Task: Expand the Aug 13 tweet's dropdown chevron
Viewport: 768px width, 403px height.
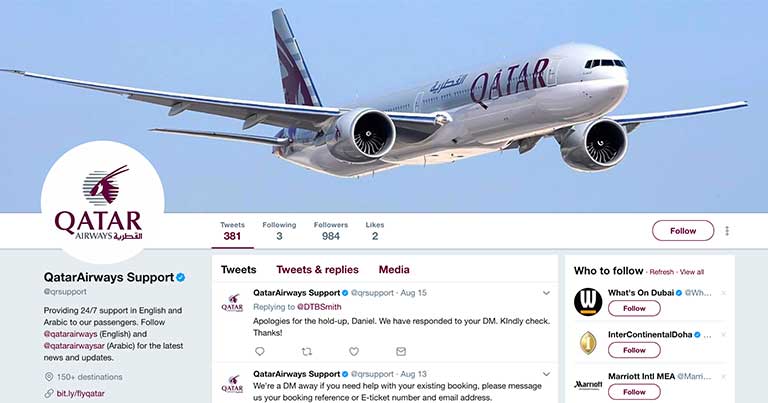Action: [x=546, y=374]
